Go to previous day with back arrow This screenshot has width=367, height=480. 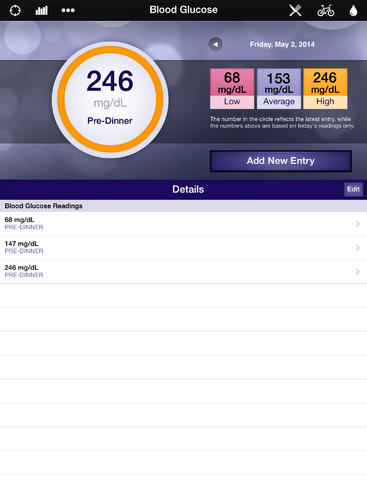pos(216,44)
